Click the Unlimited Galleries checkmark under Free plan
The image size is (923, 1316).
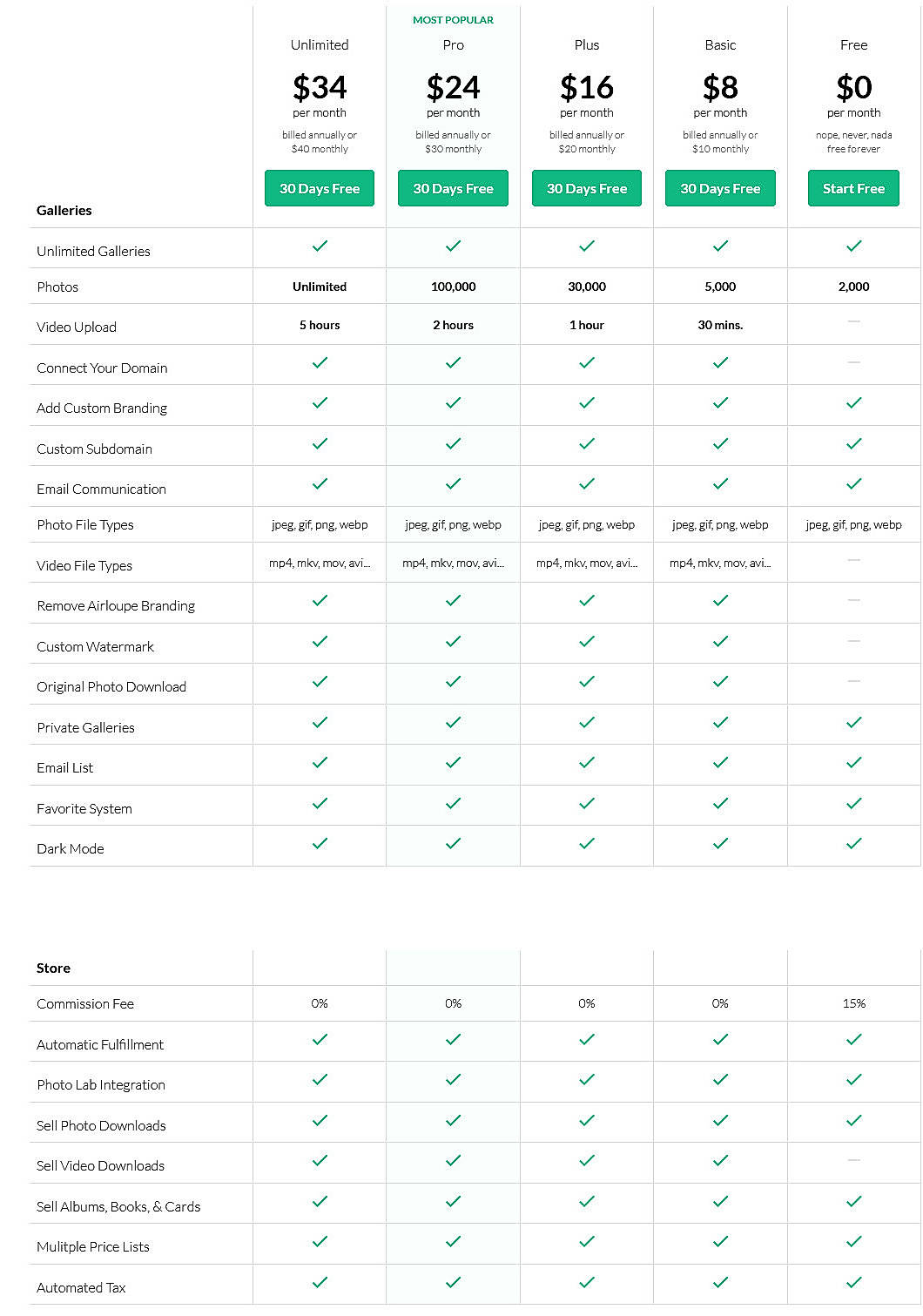click(853, 246)
